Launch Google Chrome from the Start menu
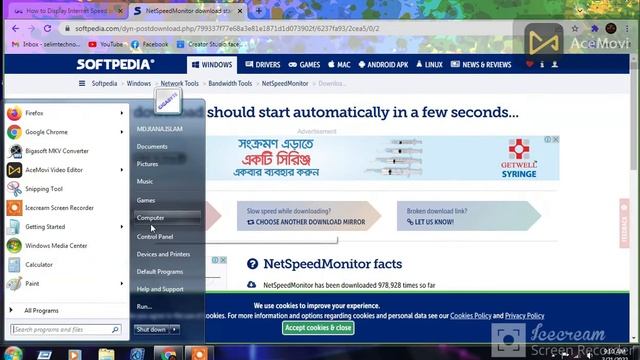 pos(65,132)
